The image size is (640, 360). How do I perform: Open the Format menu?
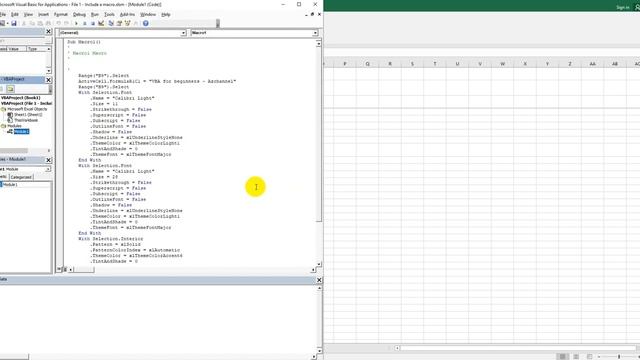point(61,14)
